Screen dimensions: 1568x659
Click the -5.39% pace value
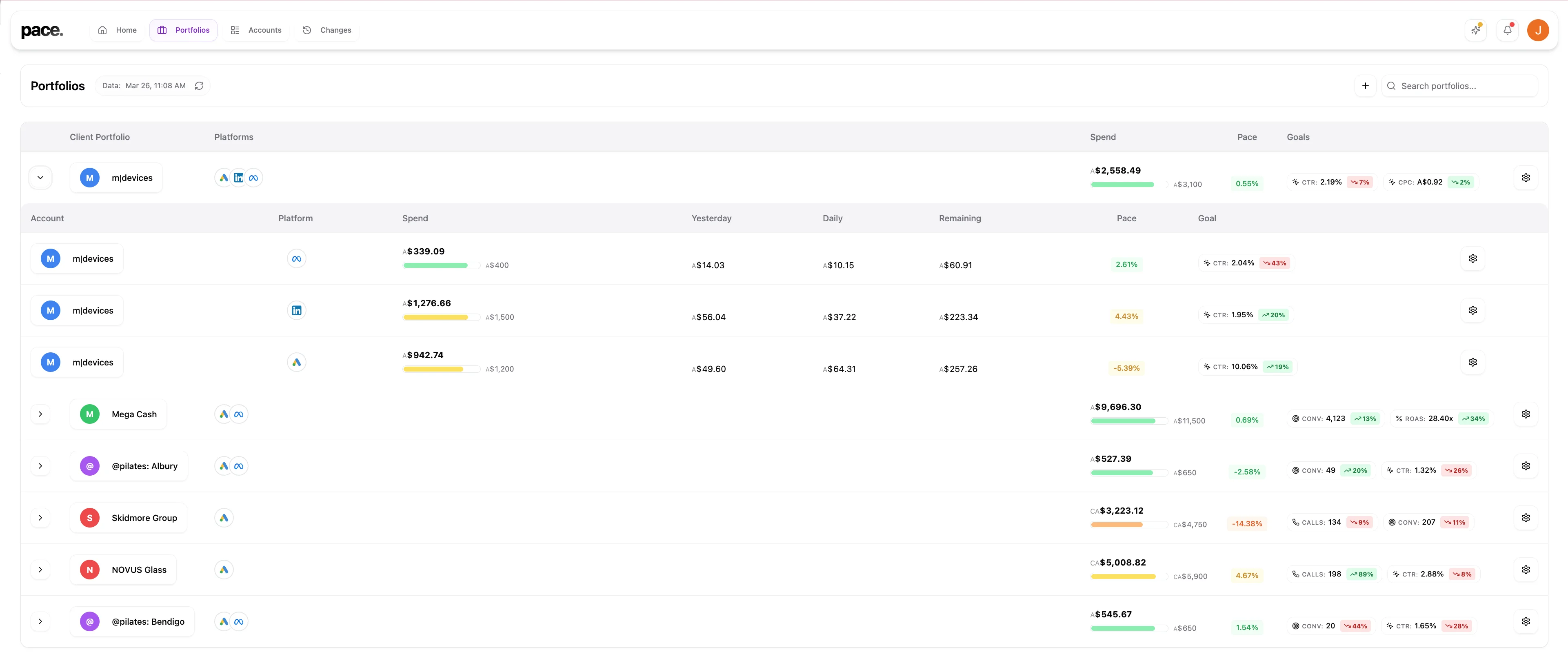pos(1126,368)
